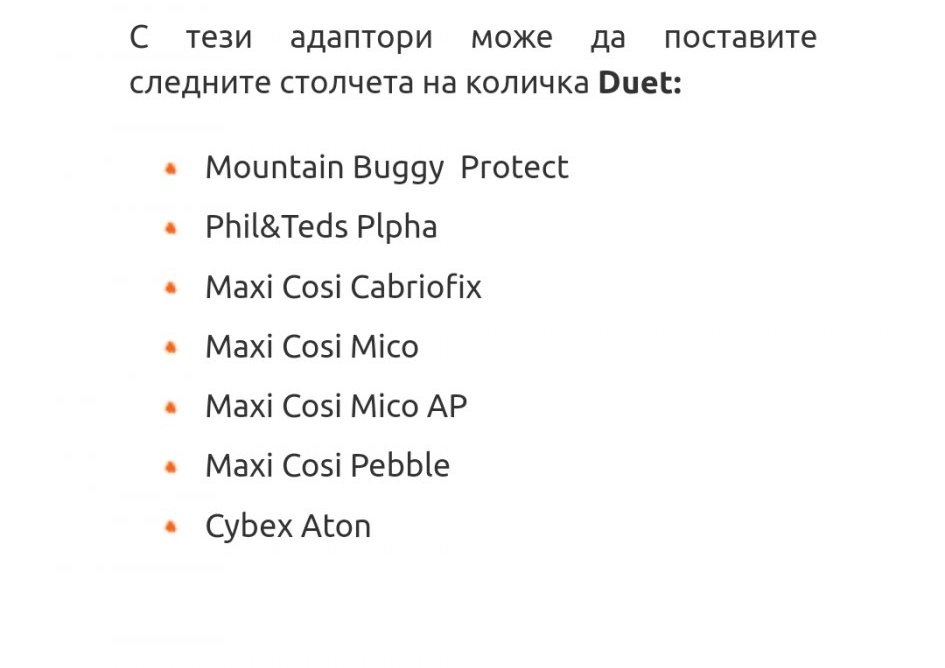Click the Maxi Cosi Pebble entry

point(327,466)
